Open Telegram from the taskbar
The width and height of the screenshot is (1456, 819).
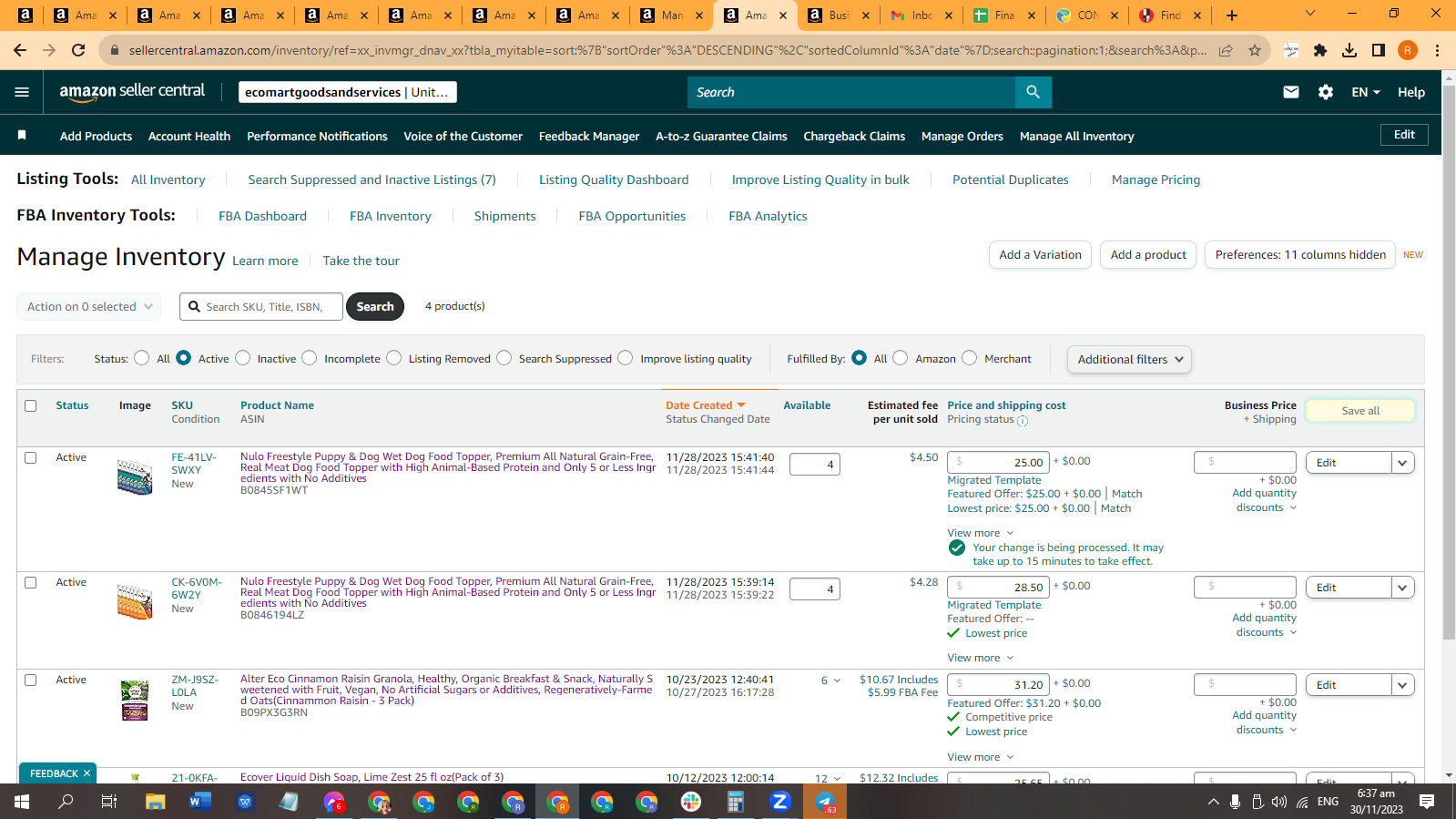tap(825, 802)
